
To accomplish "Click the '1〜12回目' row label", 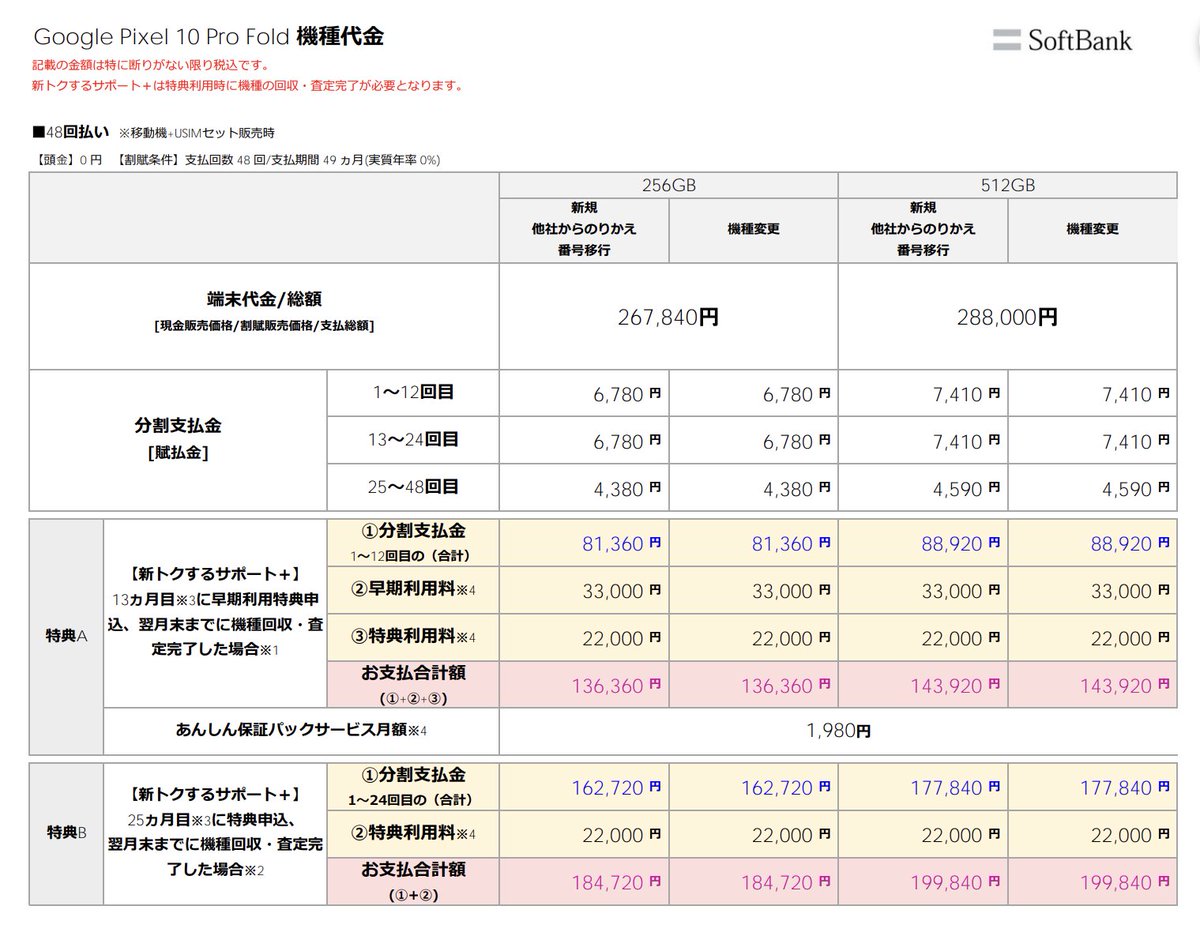I will tap(413, 392).
